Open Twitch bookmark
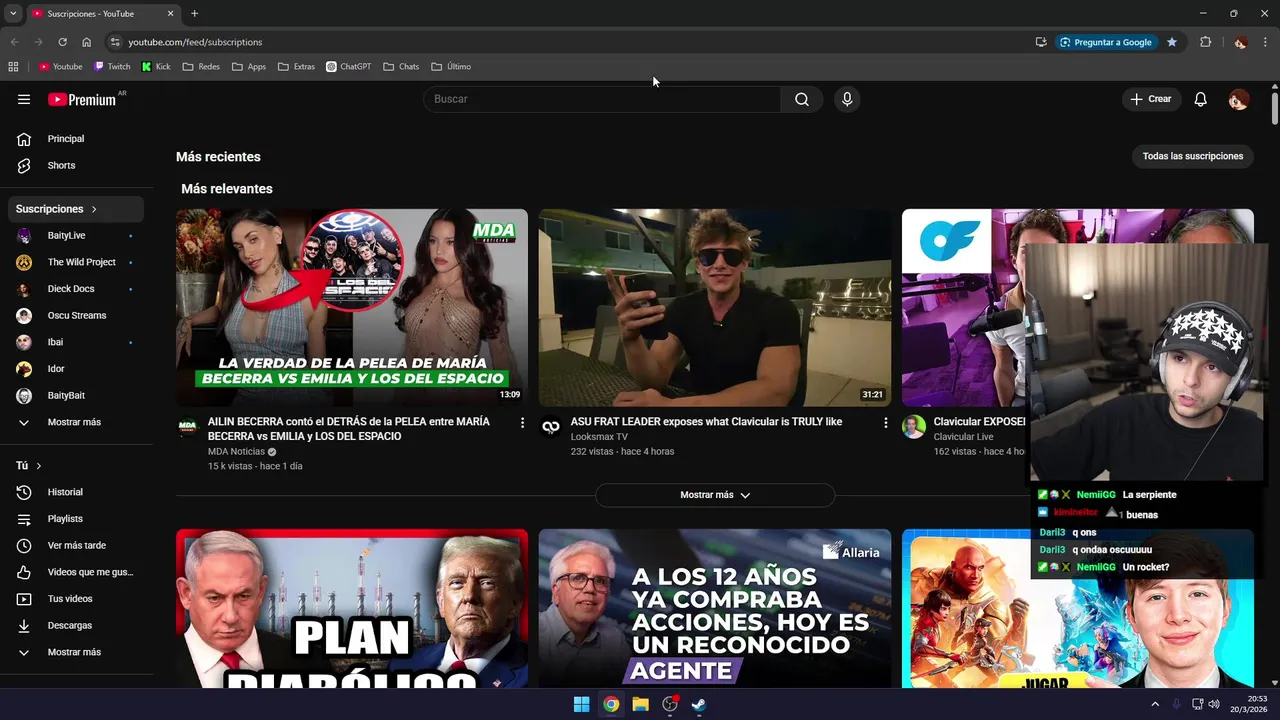Viewport: 1280px width, 720px height. coord(112,67)
